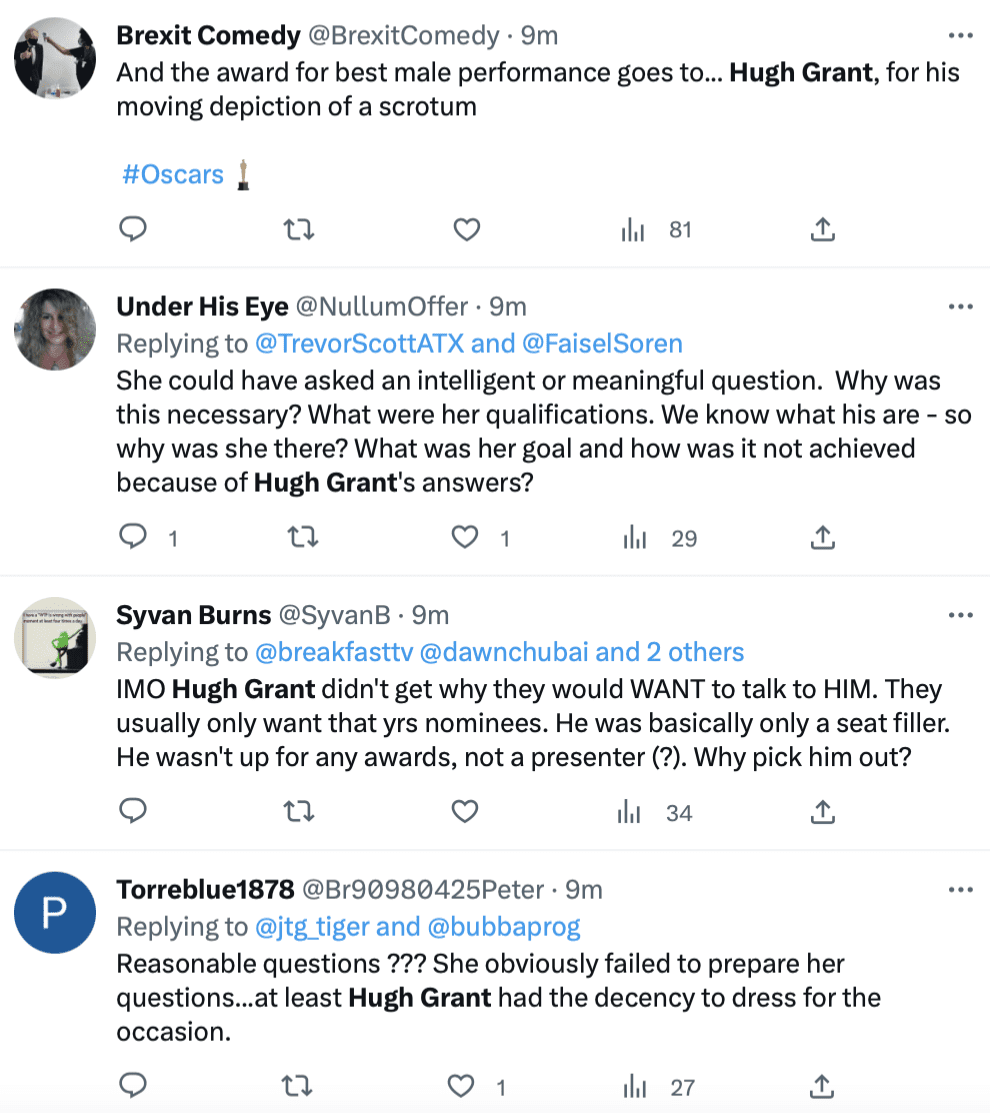Reply to Brexit Comedy's tweet
This screenshot has height=1113, width=990.
[133, 229]
